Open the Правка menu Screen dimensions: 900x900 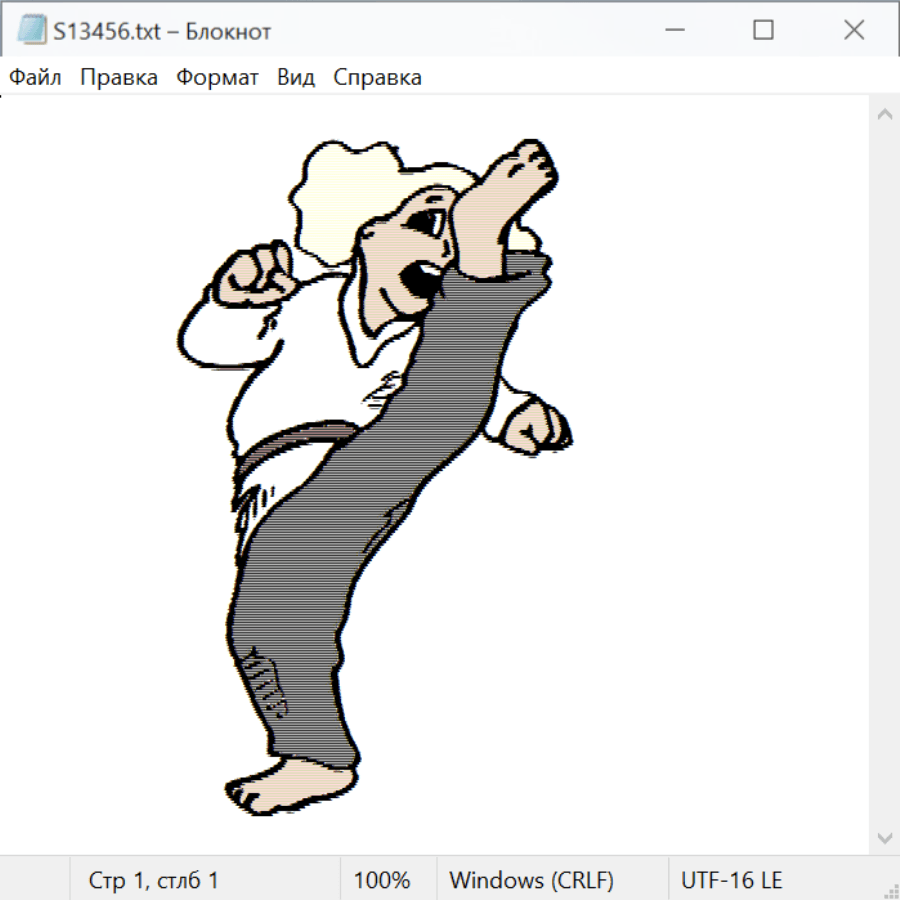(x=119, y=78)
